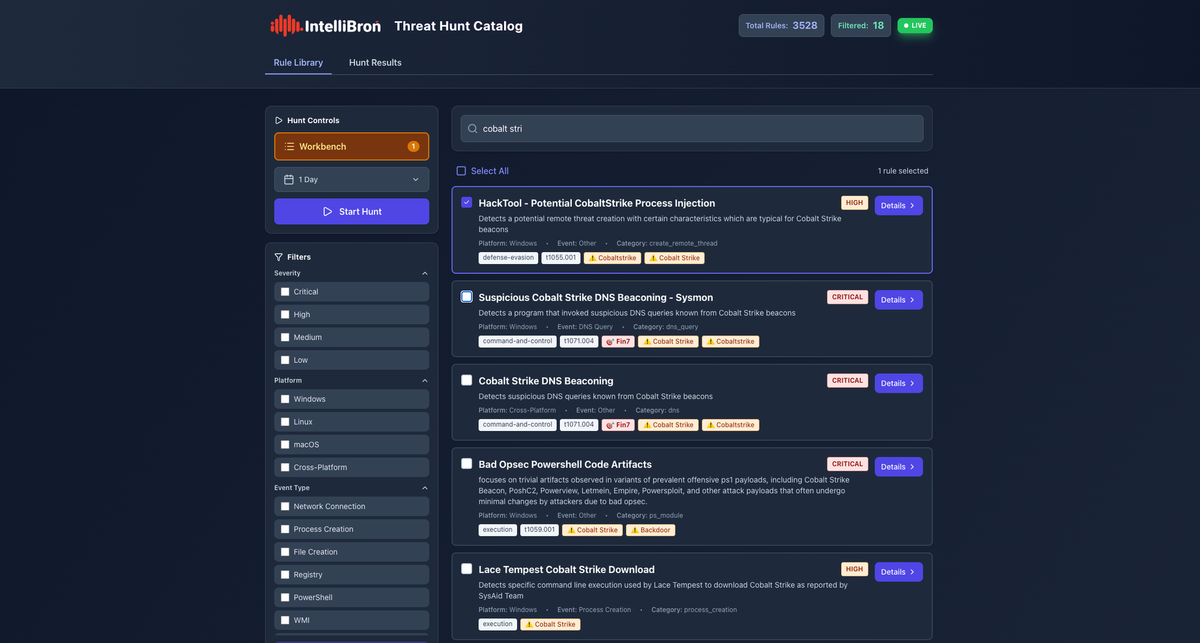Click the search magnifier icon

point(473,128)
